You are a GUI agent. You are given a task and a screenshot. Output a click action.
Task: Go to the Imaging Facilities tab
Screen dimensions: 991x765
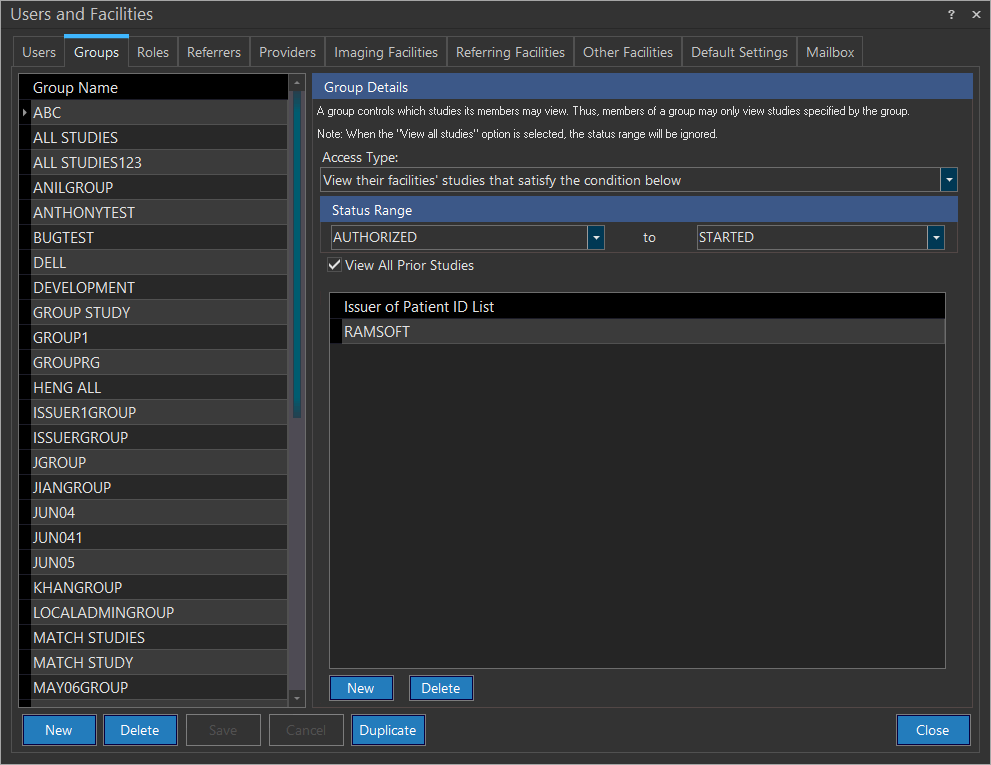[x=385, y=52]
